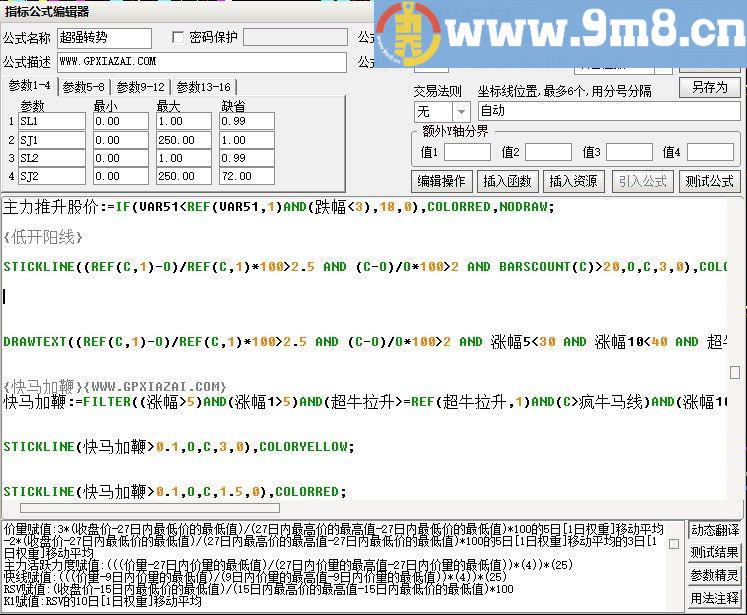This screenshot has height=615, width=747.
Task: Click the 值4 input field
Action: pos(710,152)
